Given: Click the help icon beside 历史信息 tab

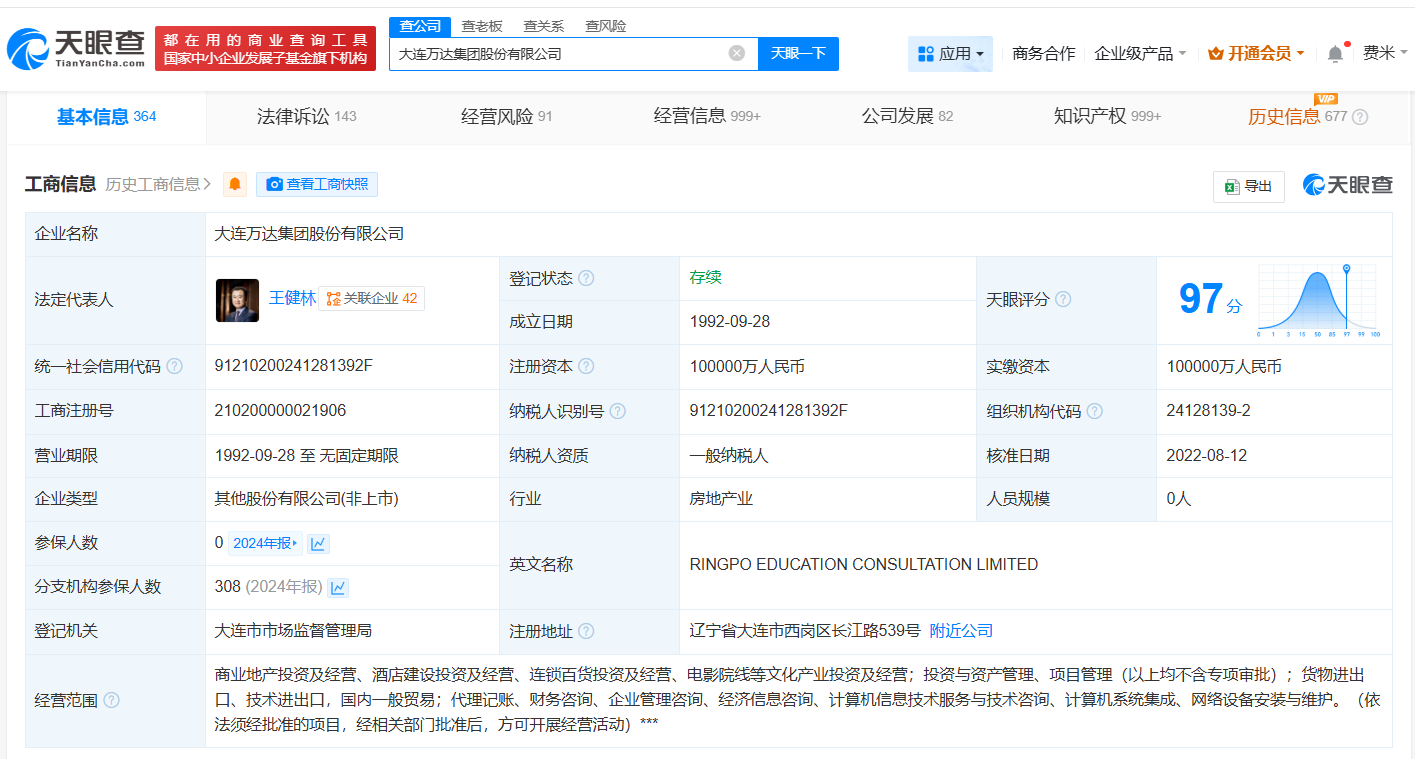Looking at the screenshot, I should coord(1358,117).
